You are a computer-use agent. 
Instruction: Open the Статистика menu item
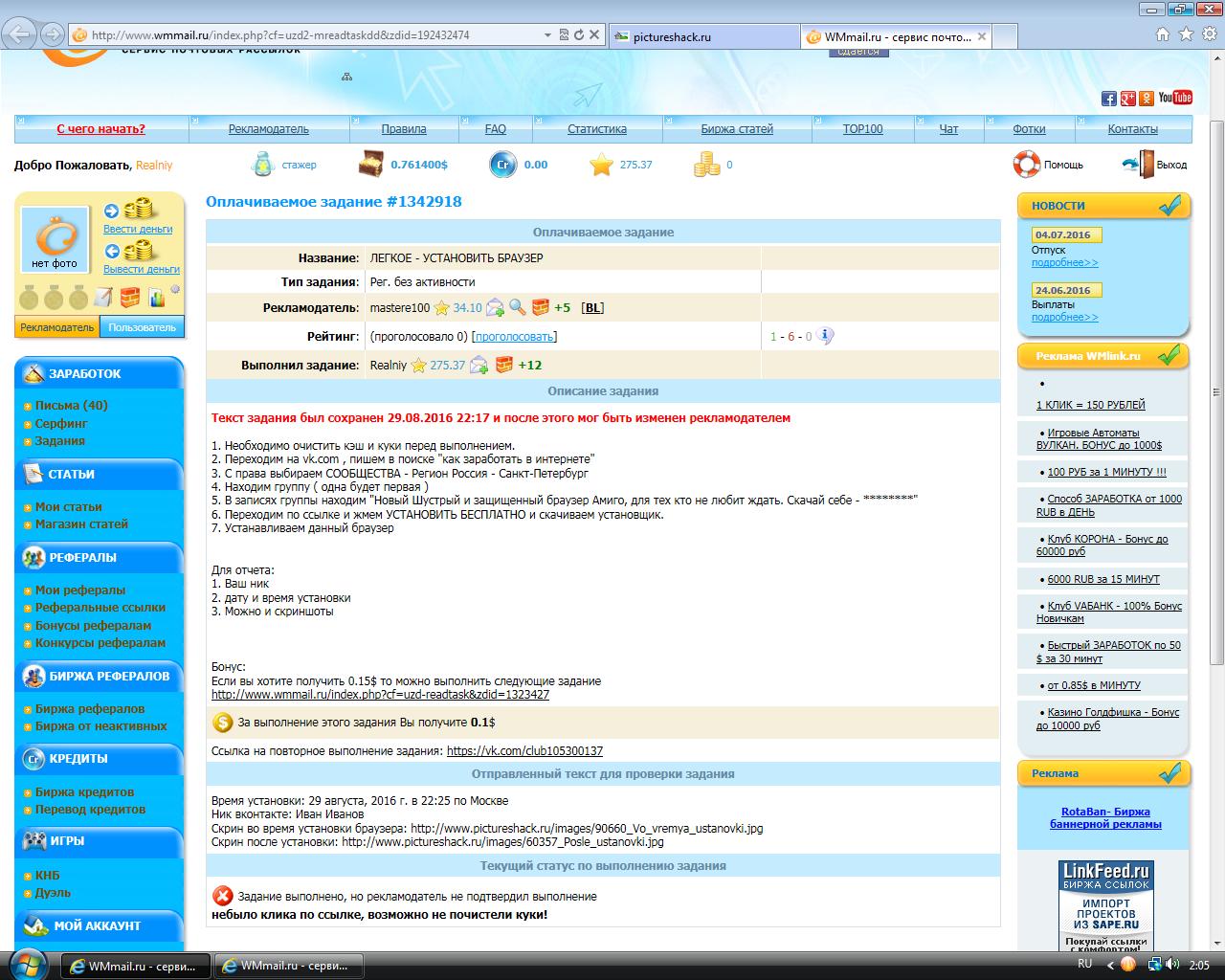coord(597,128)
